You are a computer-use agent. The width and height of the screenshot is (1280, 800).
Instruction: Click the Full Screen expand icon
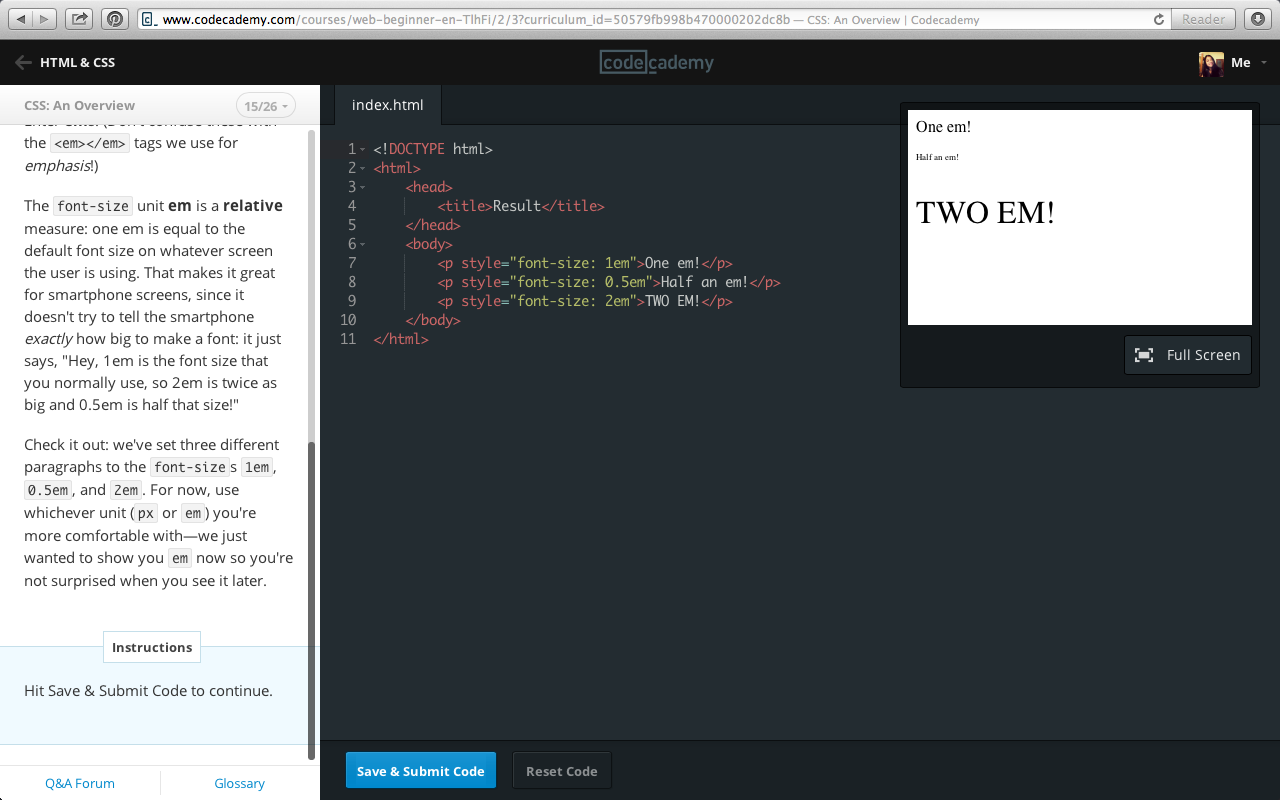point(1144,354)
